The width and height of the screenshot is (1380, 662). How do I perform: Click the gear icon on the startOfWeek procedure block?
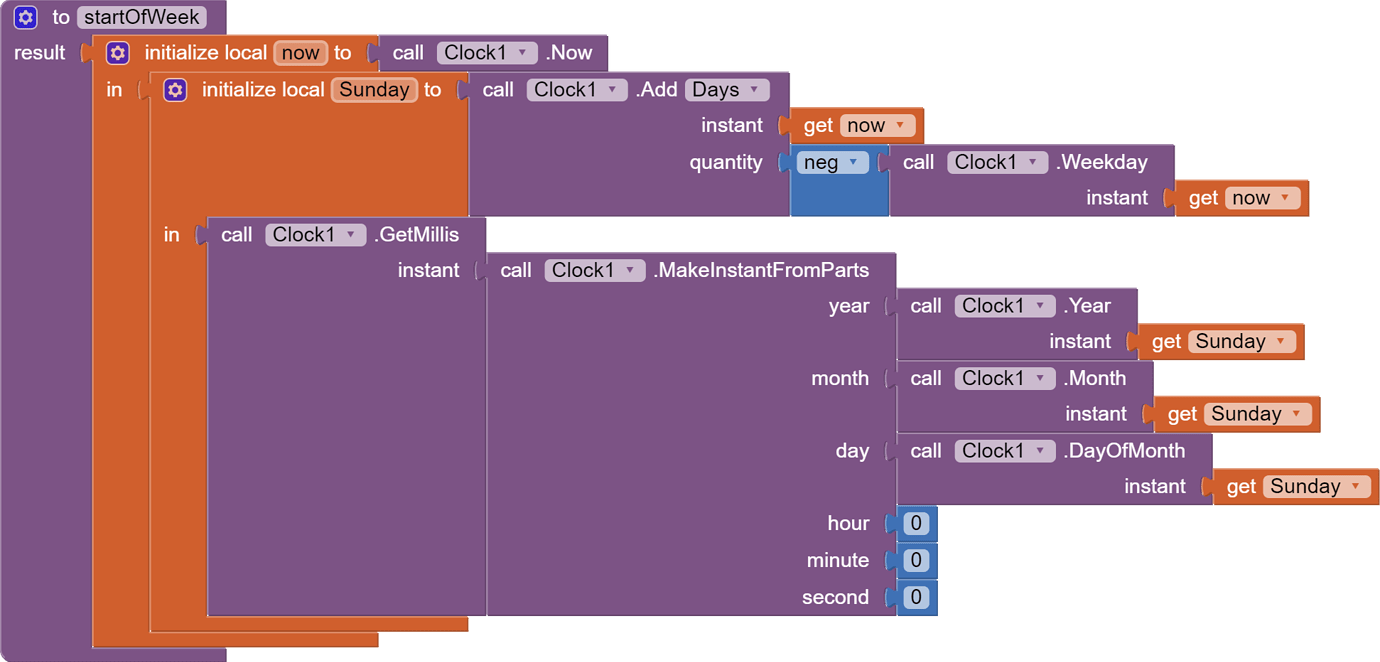(x=25, y=16)
